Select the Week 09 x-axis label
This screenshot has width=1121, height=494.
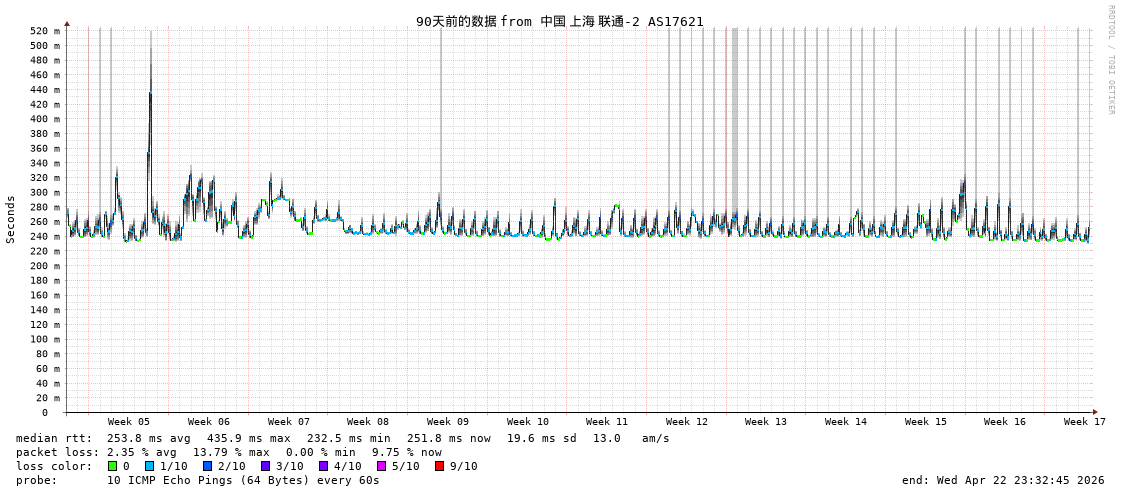tap(448, 422)
